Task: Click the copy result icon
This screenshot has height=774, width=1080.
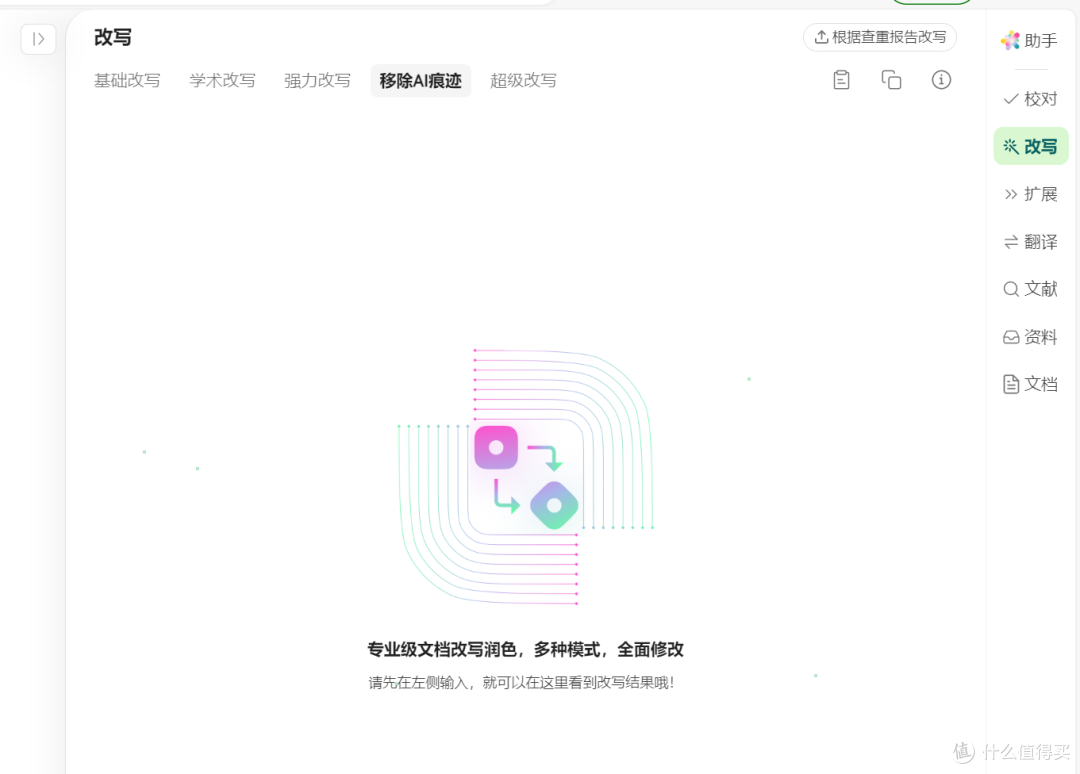Action: click(891, 79)
